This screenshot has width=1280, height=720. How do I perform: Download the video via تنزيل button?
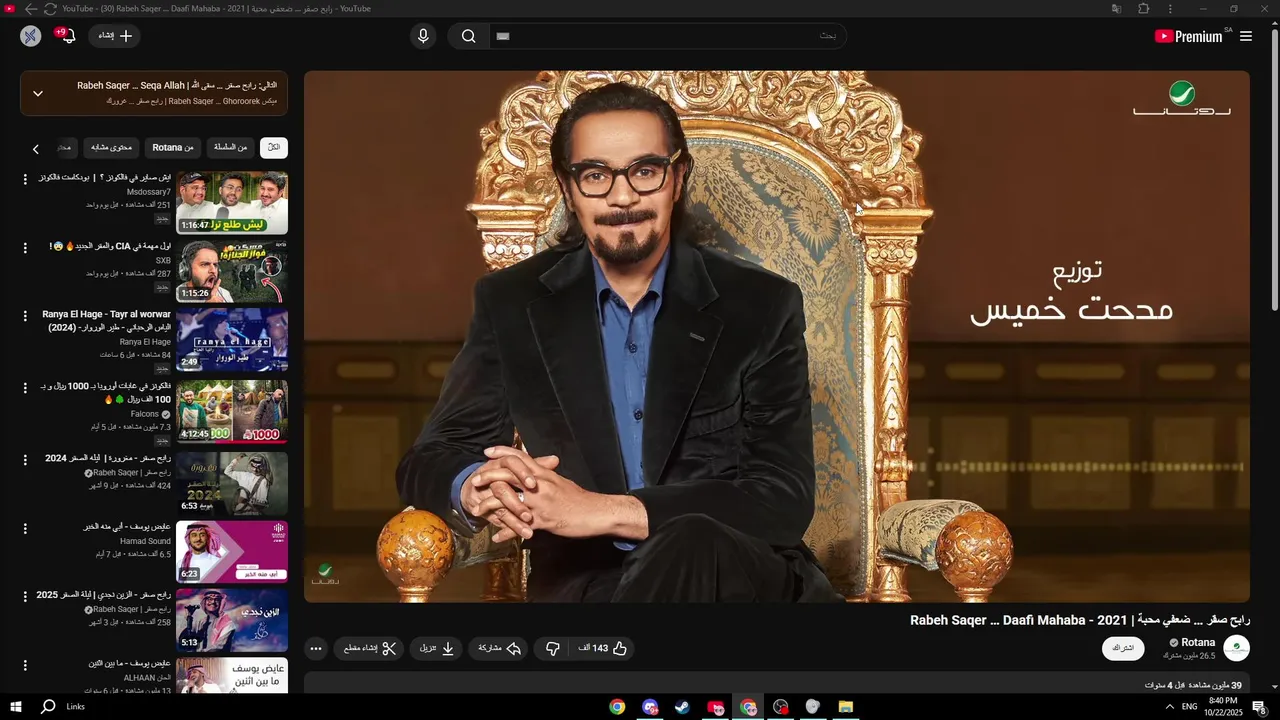pyautogui.click(x=437, y=649)
